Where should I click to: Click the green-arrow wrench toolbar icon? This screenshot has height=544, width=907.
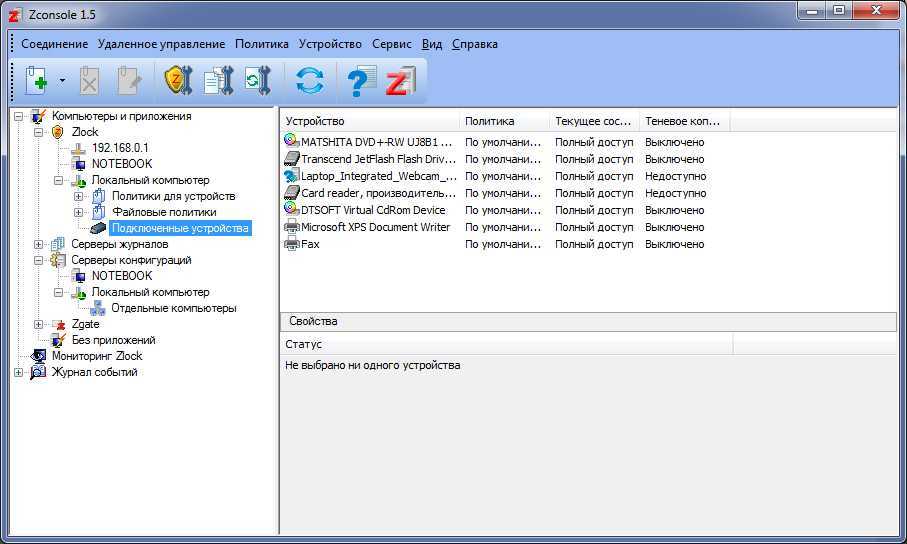[258, 81]
